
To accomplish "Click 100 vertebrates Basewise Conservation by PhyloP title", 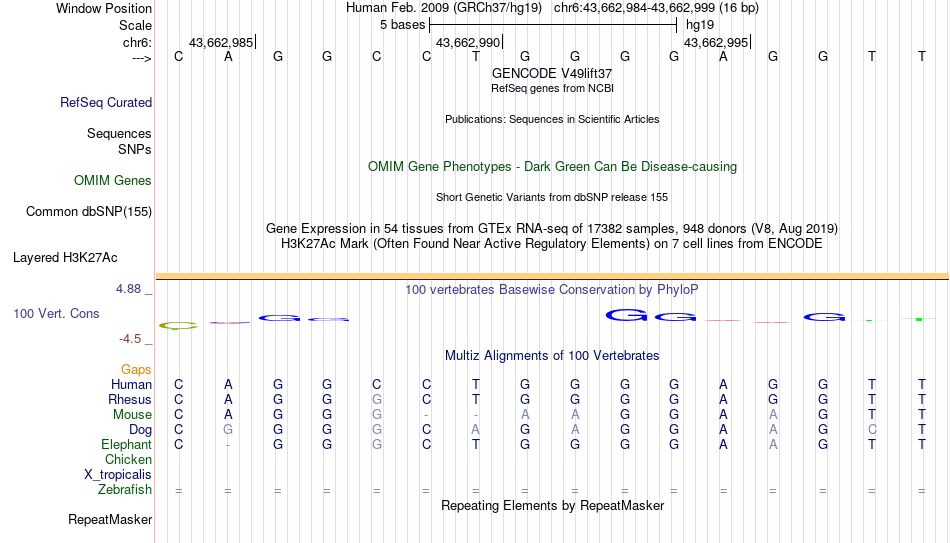I will click(x=552, y=290).
